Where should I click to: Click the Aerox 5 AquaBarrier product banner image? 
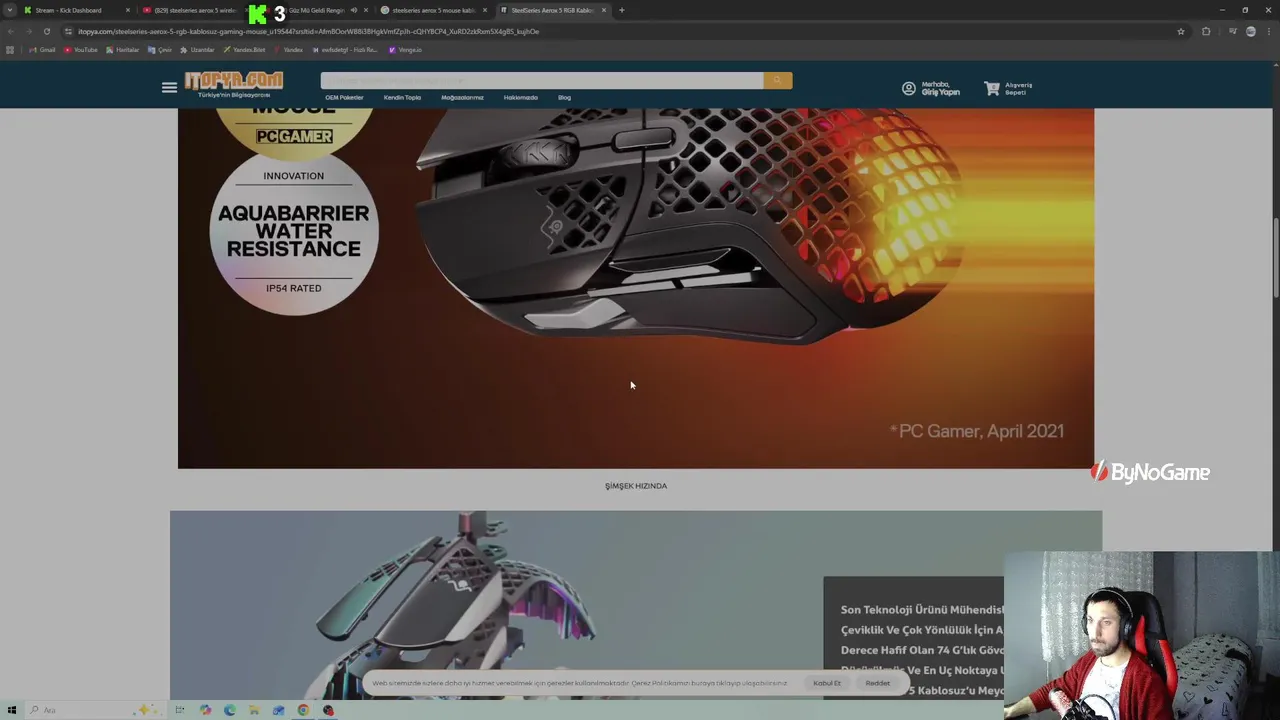coord(636,288)
